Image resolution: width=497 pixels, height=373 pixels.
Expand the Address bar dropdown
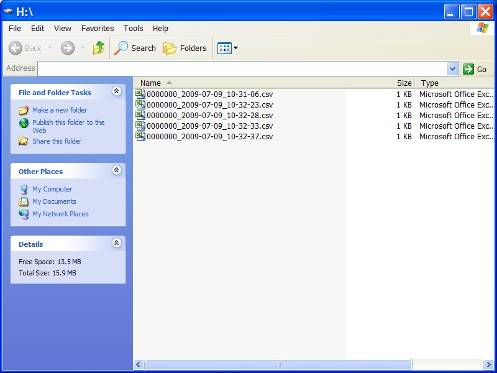tap(452, 69)
